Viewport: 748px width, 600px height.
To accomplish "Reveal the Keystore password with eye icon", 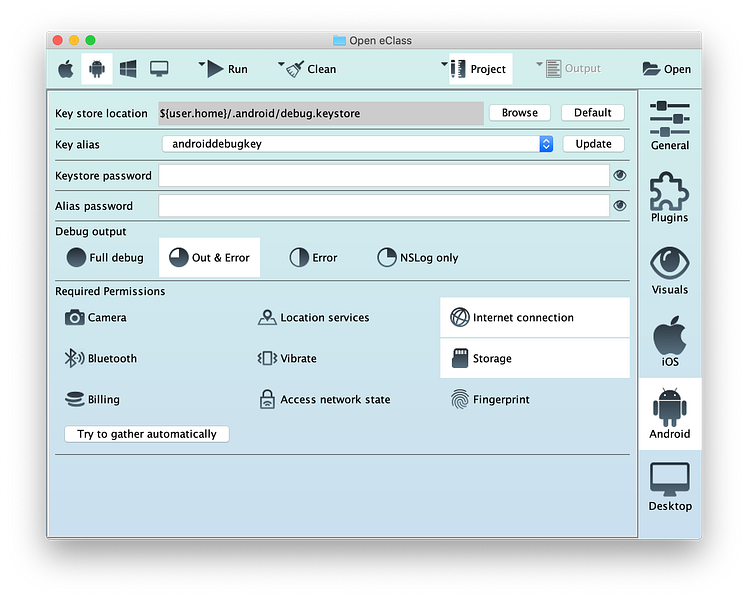I will (x=620, y=176).
